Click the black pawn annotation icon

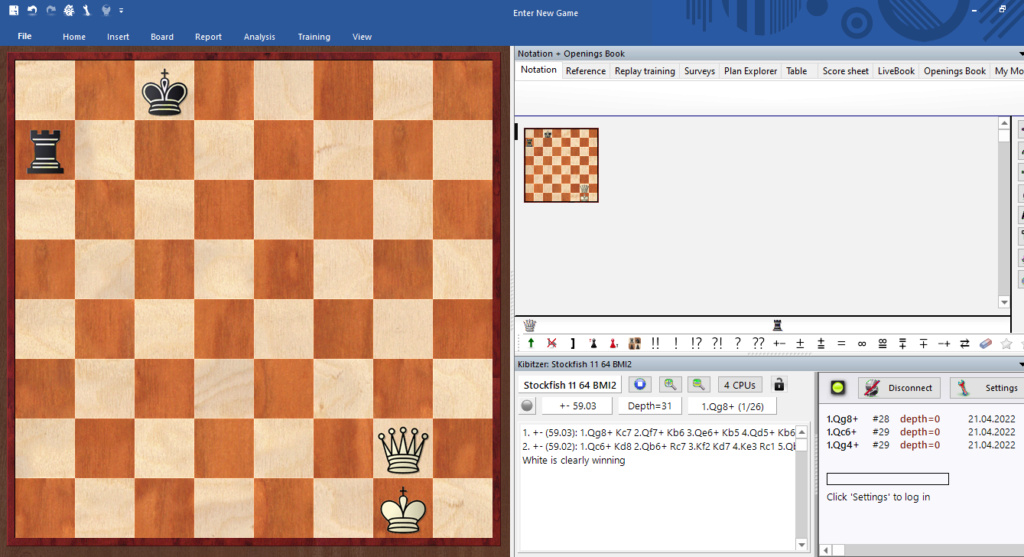(x=593, y=343)
